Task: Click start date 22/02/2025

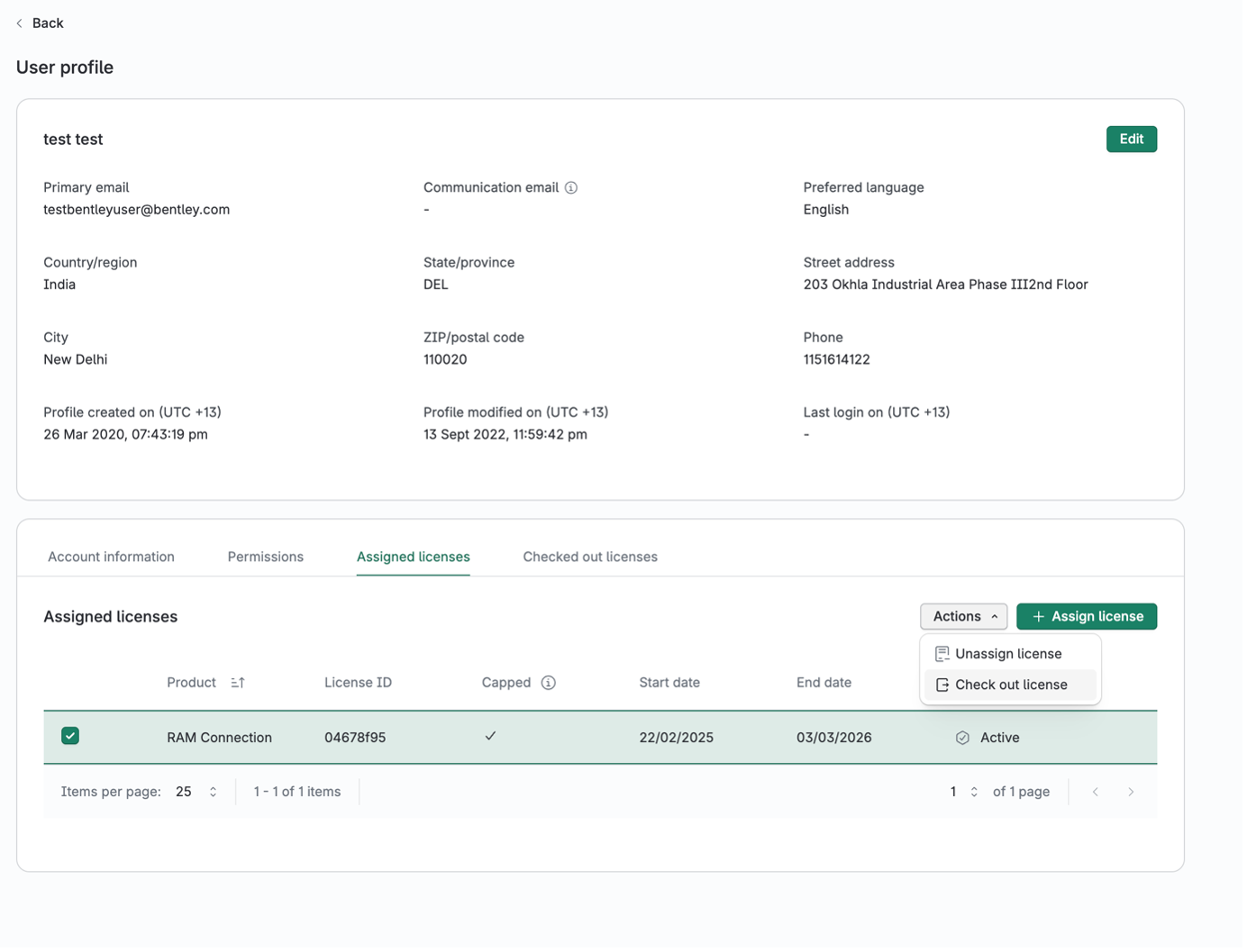Action: [676, 738]
